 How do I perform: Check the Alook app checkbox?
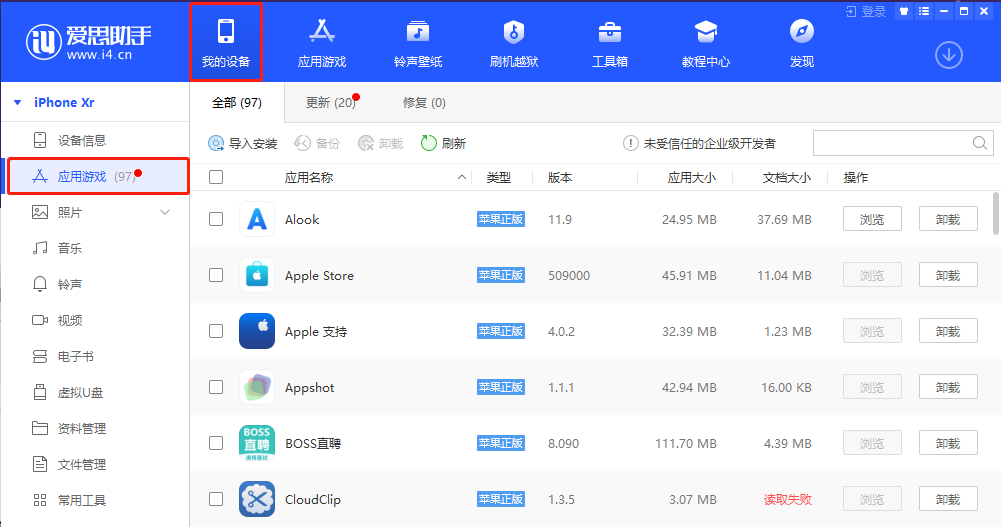click(216, 219)
